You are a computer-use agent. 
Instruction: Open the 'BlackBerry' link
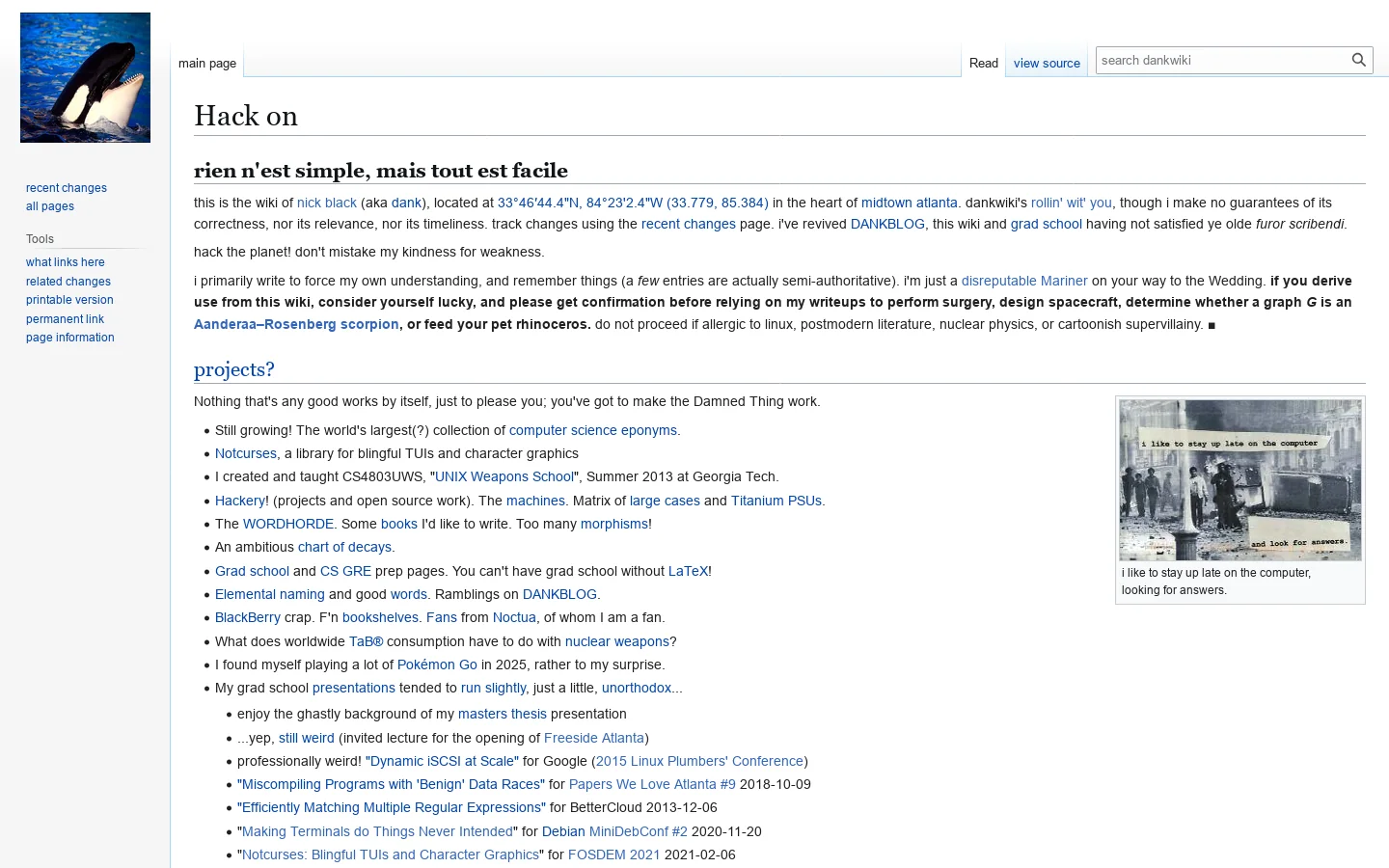(x=248, y=617)
